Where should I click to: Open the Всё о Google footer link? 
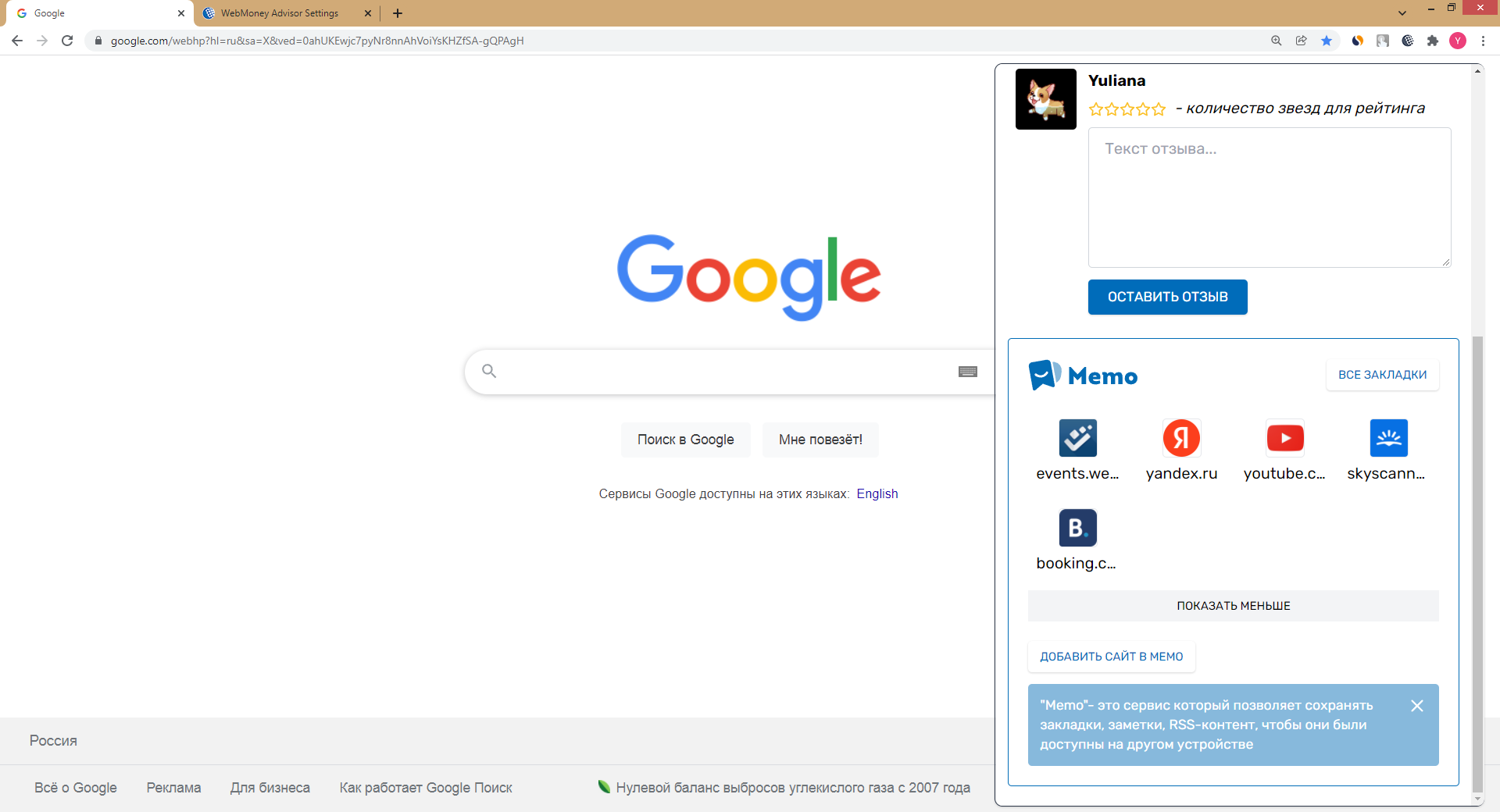(x=76, y=788)
